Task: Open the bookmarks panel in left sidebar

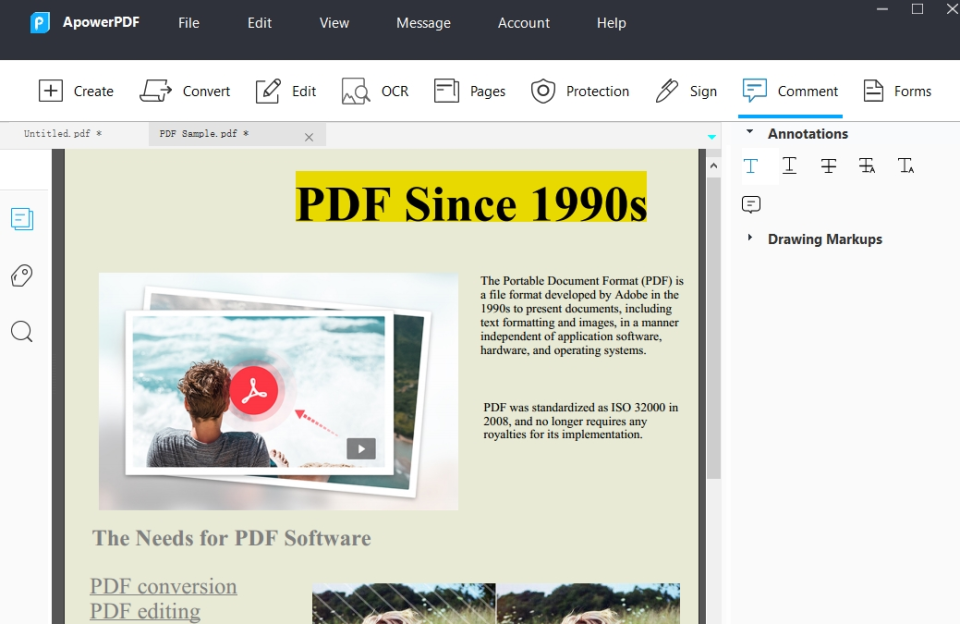Action: point(22,275)
